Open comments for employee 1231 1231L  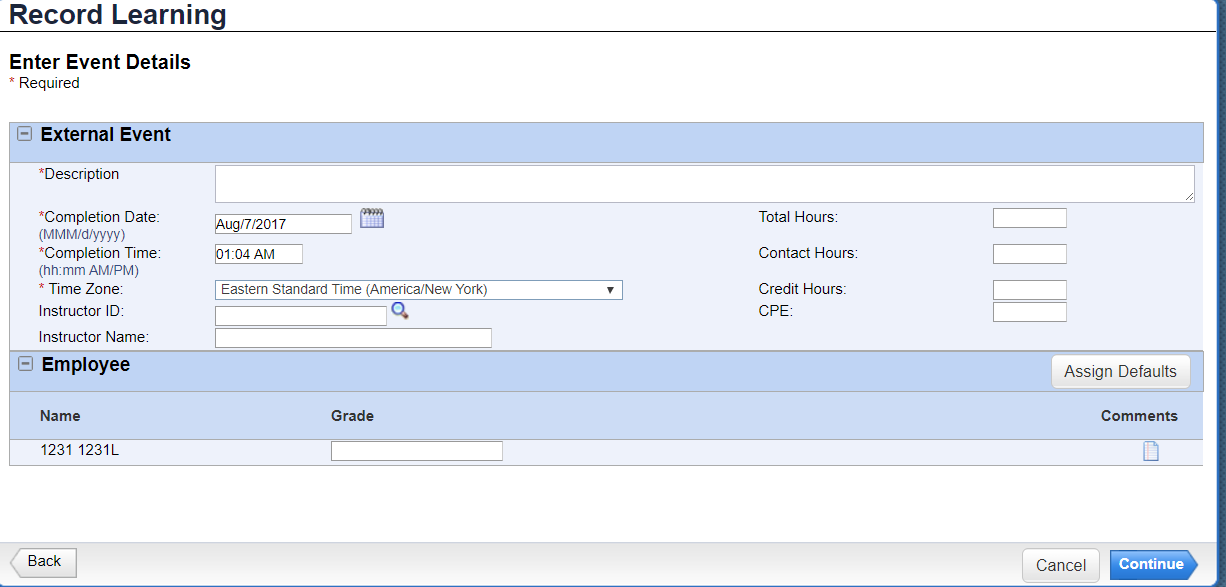1151,451
